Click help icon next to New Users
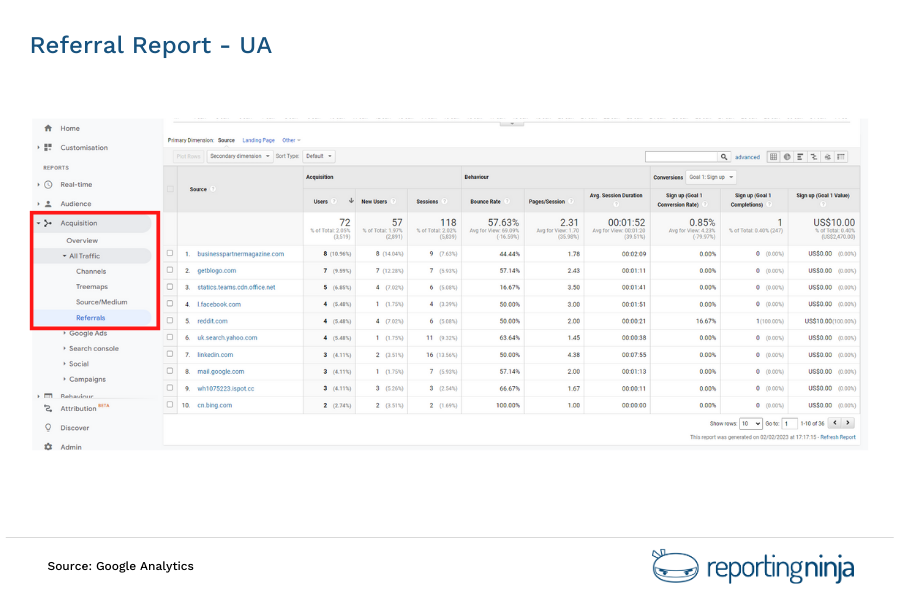 coord(393,202)
